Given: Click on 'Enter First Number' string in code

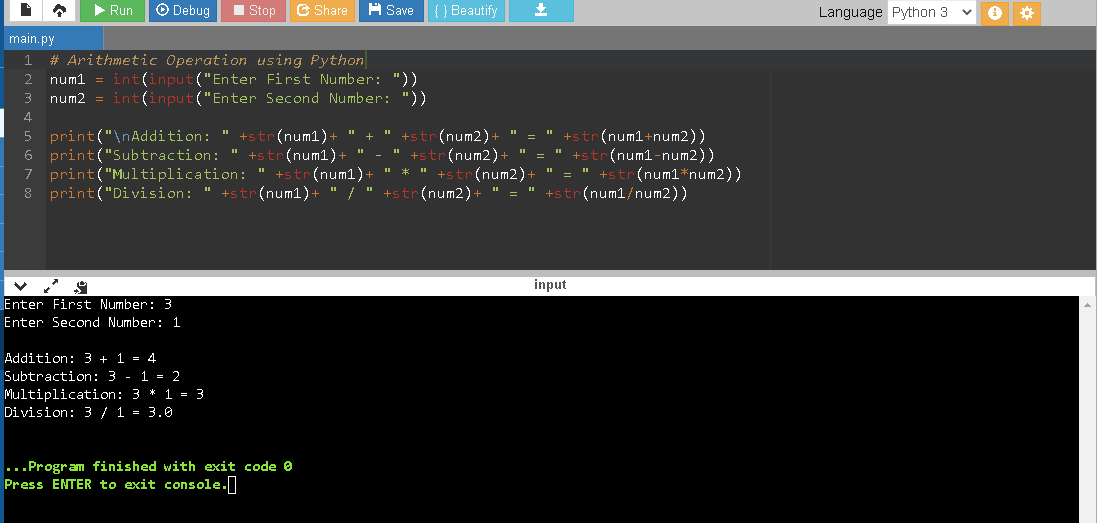Looking at the screenshot, I should tap(303, 79).
